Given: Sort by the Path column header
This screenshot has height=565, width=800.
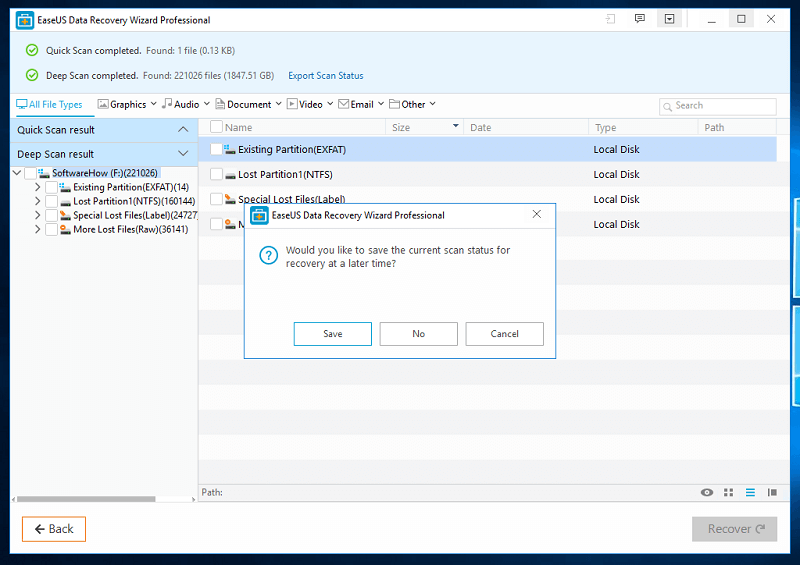Looking at the screenshot, I should (737, 127).
